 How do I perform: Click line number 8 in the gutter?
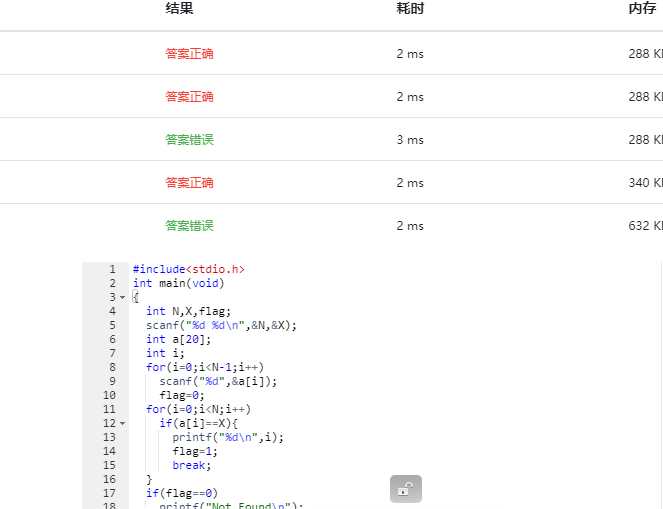(112, 367)
